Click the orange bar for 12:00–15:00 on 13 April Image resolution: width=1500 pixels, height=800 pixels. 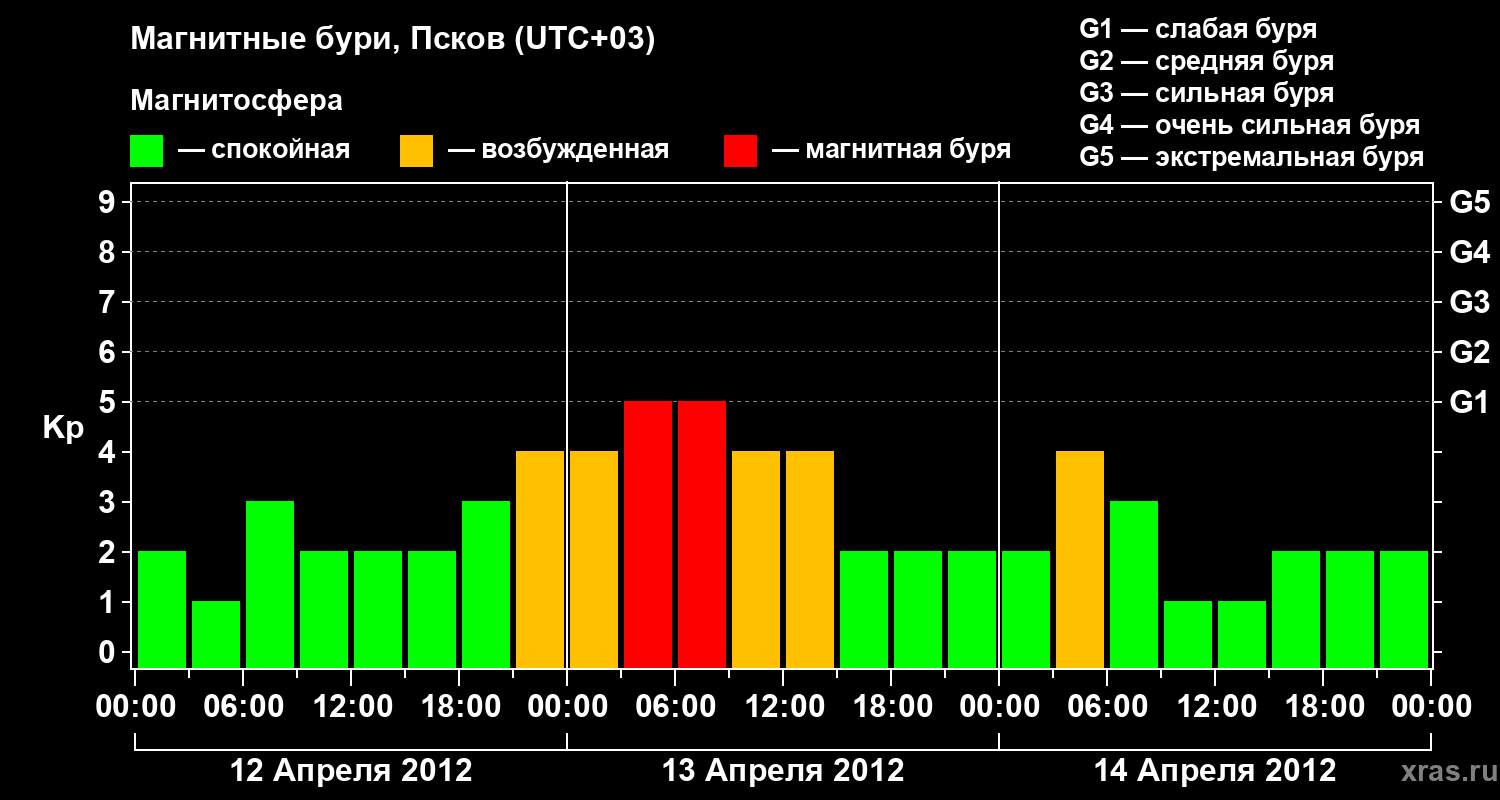point(810,559)
